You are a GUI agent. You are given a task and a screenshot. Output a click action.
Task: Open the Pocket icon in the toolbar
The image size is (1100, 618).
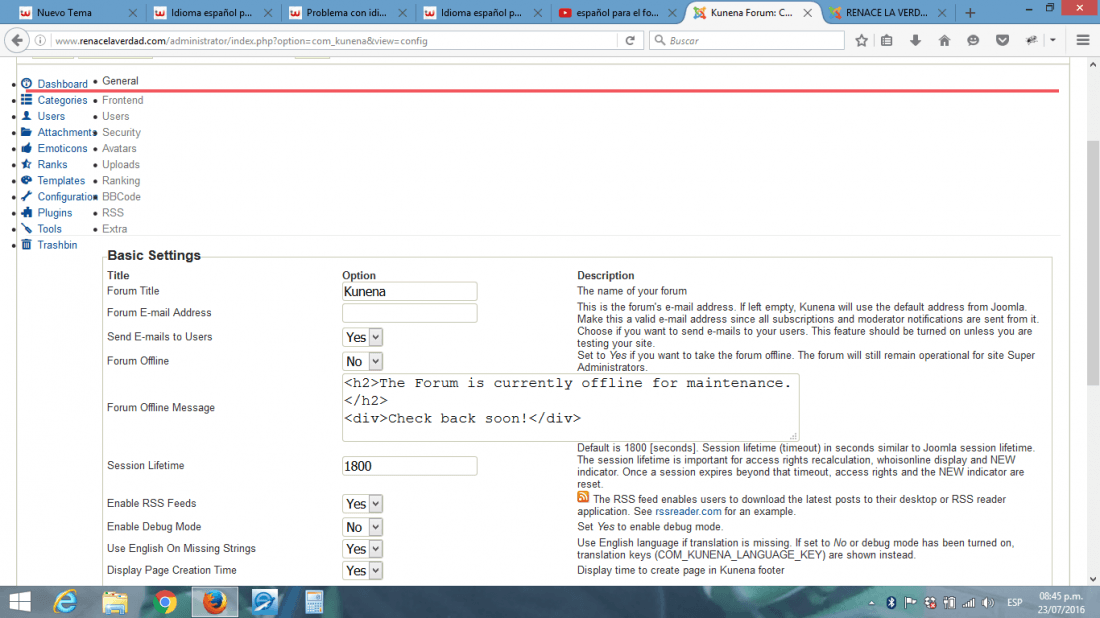pos(1002,41)
